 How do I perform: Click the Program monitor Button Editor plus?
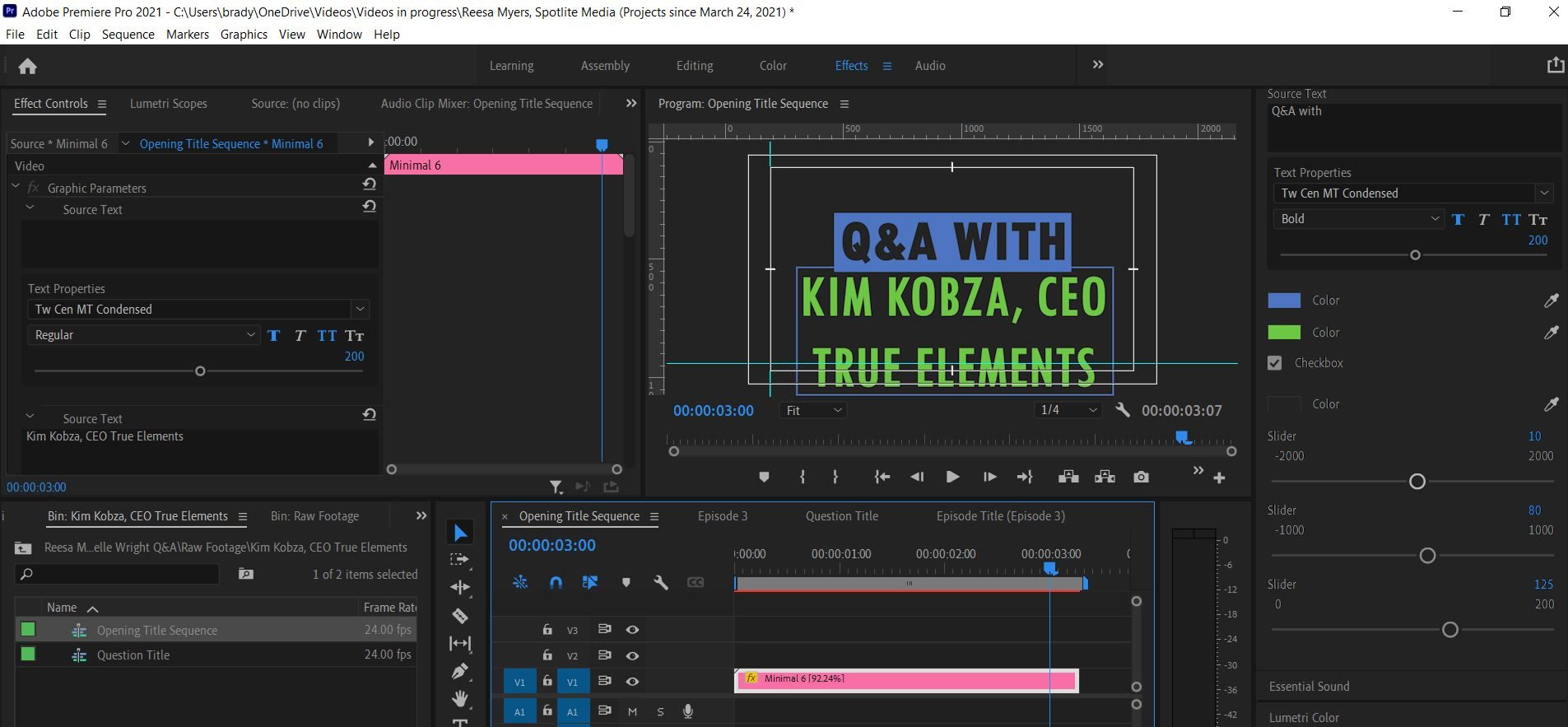click(1219, 478)
